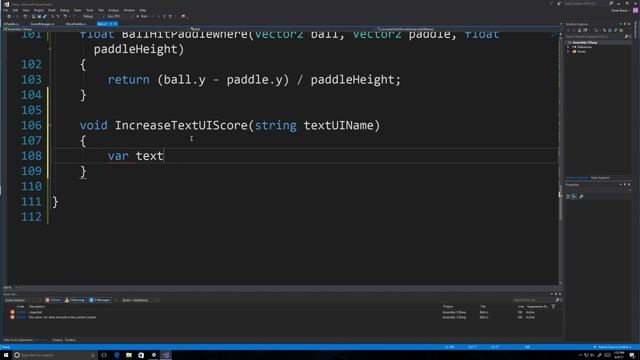
Task: Switch to the SoundManager.cs tab
Action: coord(42,24)
